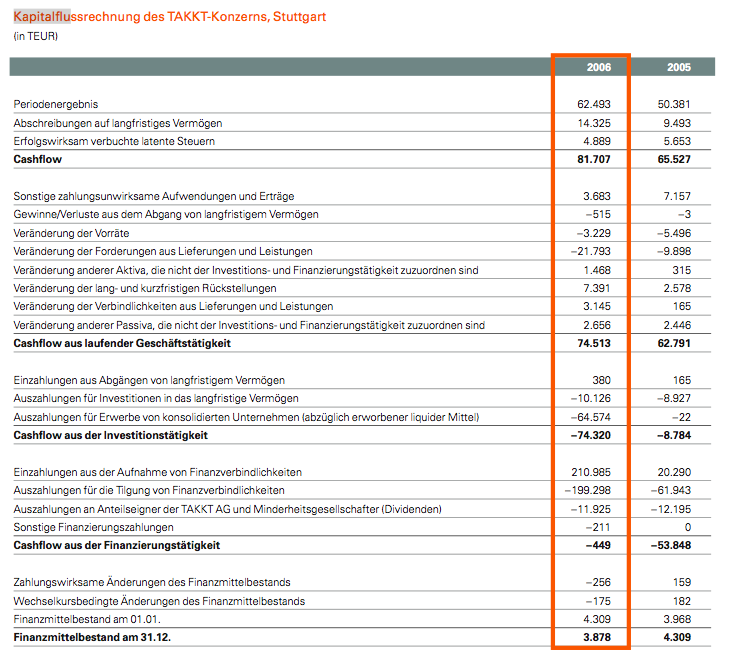Click the Cashflow 2006 total 81.707

[x=594, y=160]
